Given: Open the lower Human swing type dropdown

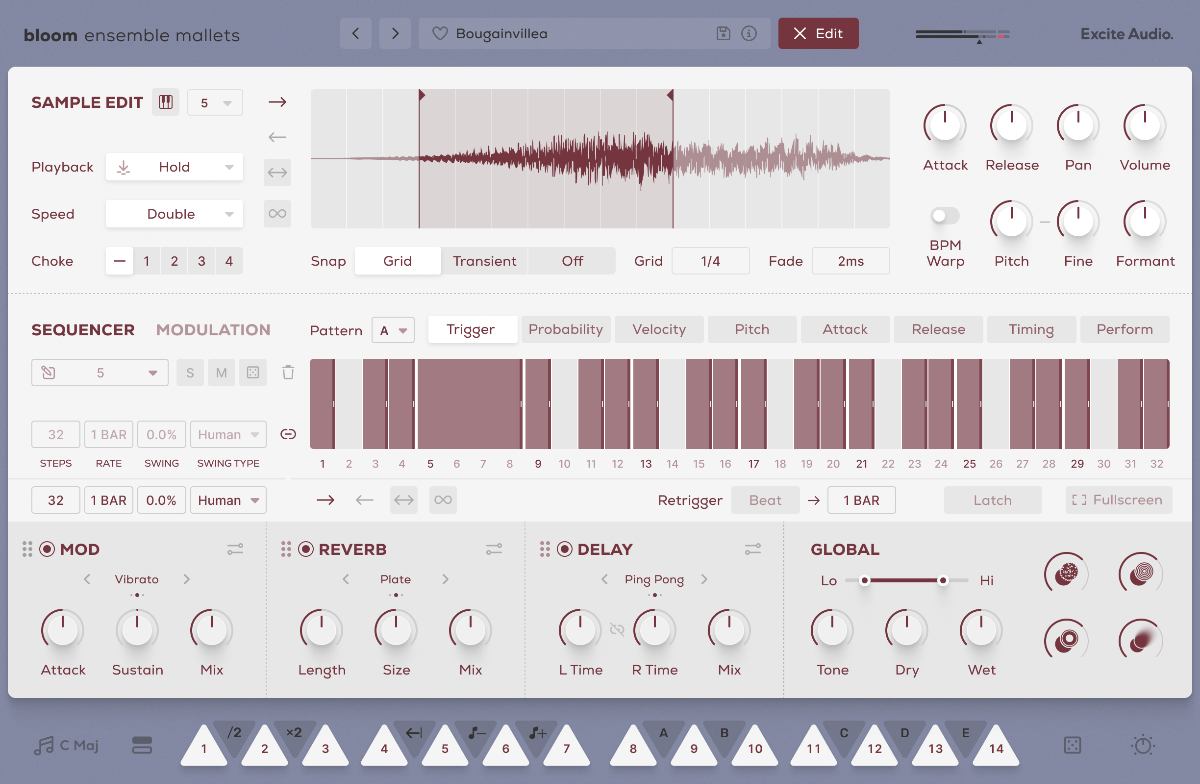Looking at the screenshot, I should point(228,500).
